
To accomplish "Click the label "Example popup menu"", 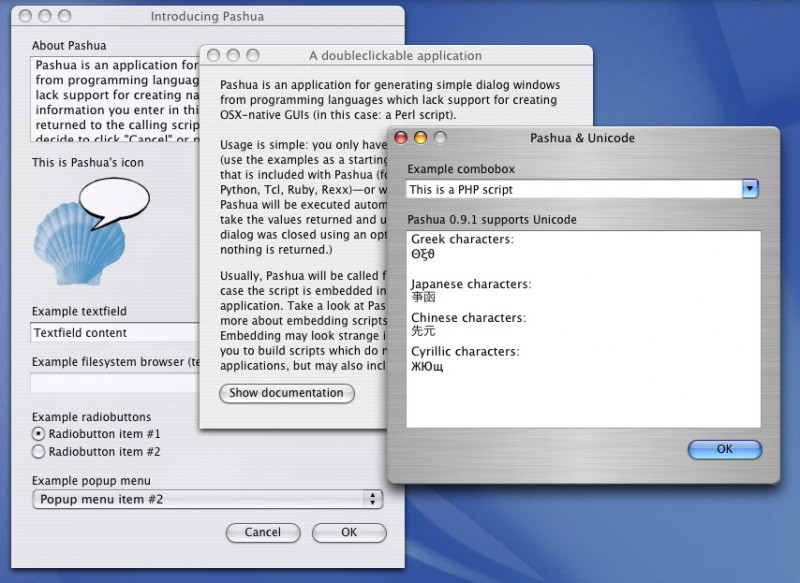I will 91,480.
